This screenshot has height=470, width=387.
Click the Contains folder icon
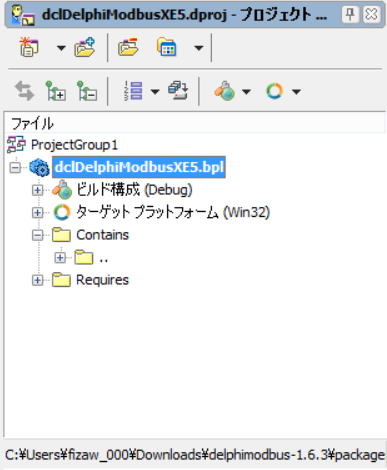coord(61,235)
